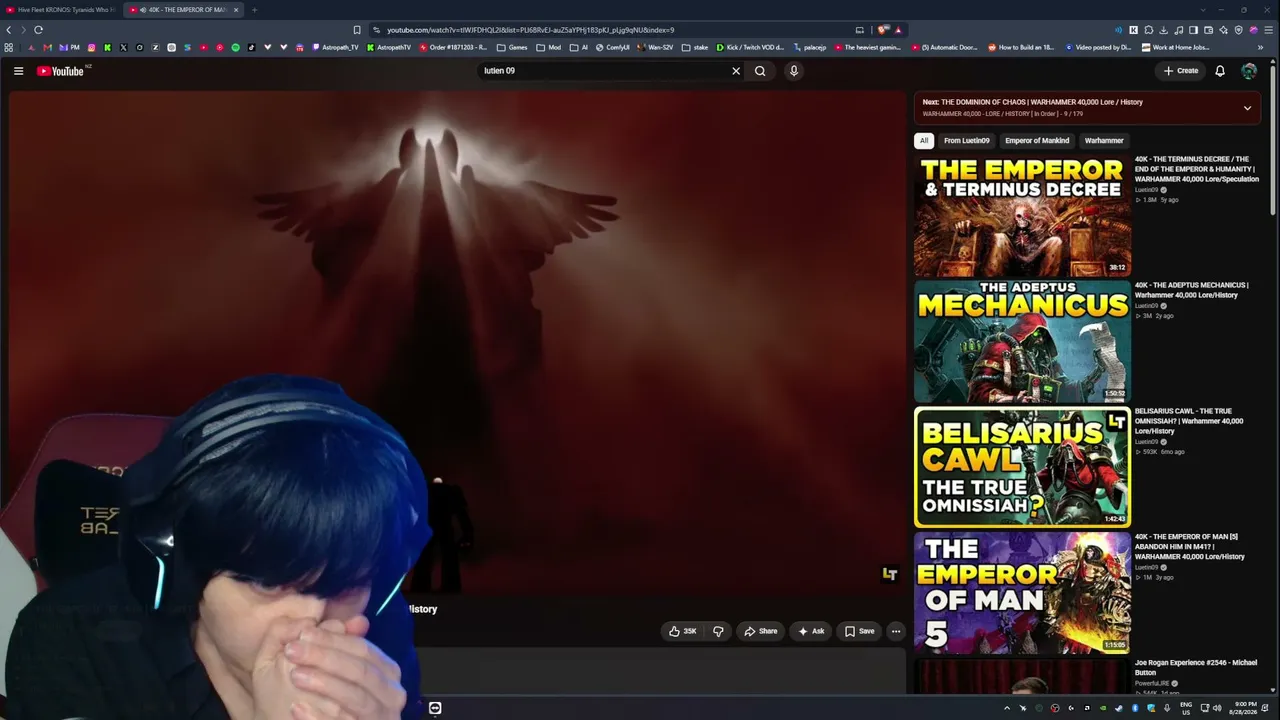Select the All filter chip
This screenshot has height=720, width=1280.
pos(924,141)
